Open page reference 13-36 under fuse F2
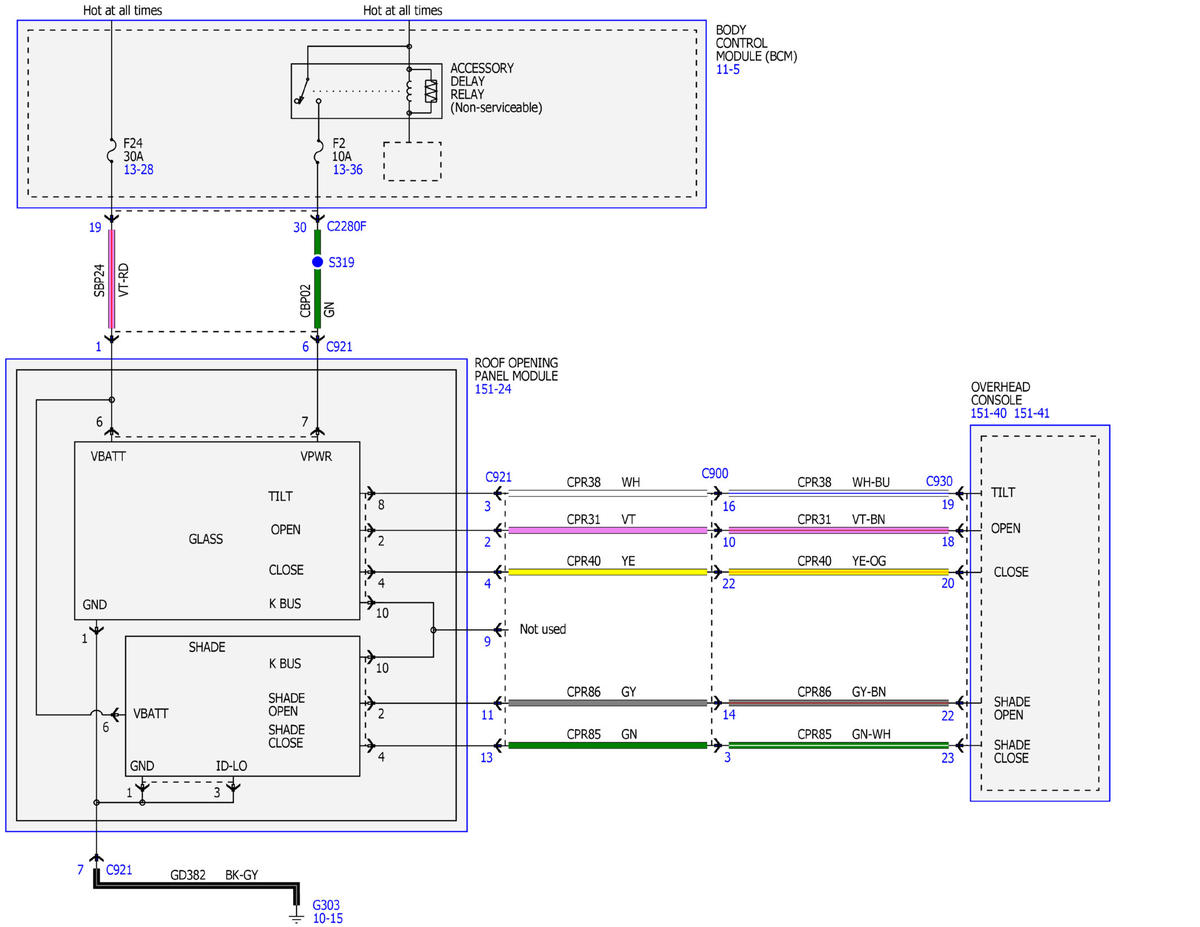1200x927 pixels. pyautogui.click(x=347, y=170)
